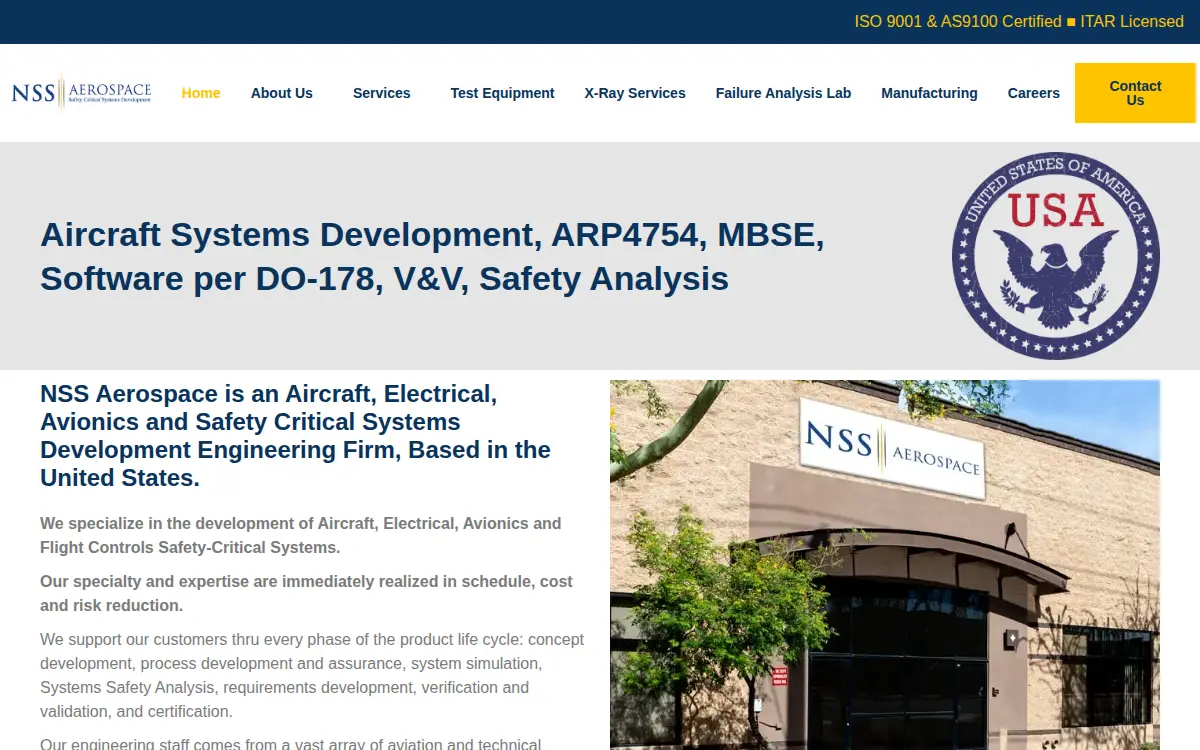
Task: Click the 'Aircraft Systems Development, ARP4754, MBSE' headline
Action: coord(432,256)
